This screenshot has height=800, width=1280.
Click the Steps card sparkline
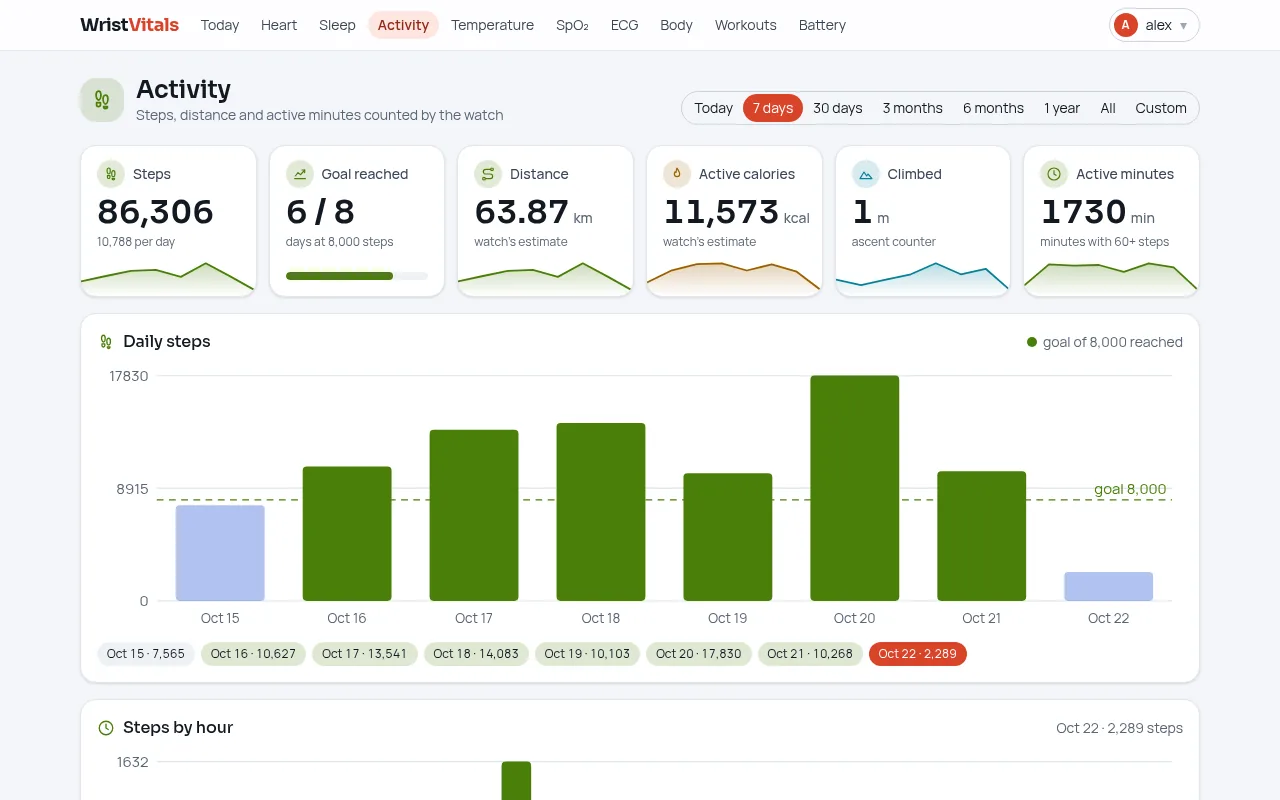[168, 277]
